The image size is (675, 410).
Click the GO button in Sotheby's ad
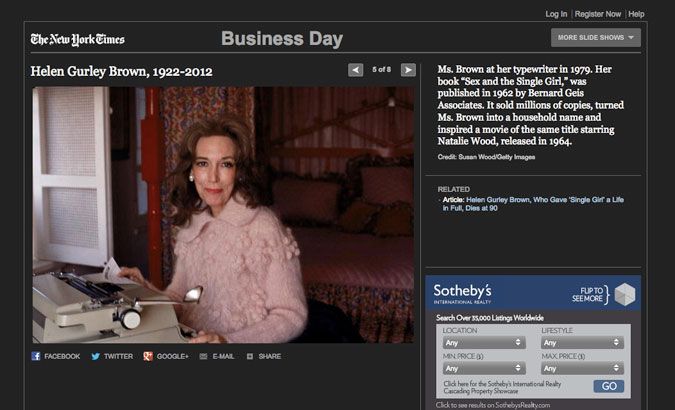[x=609, y=386]
